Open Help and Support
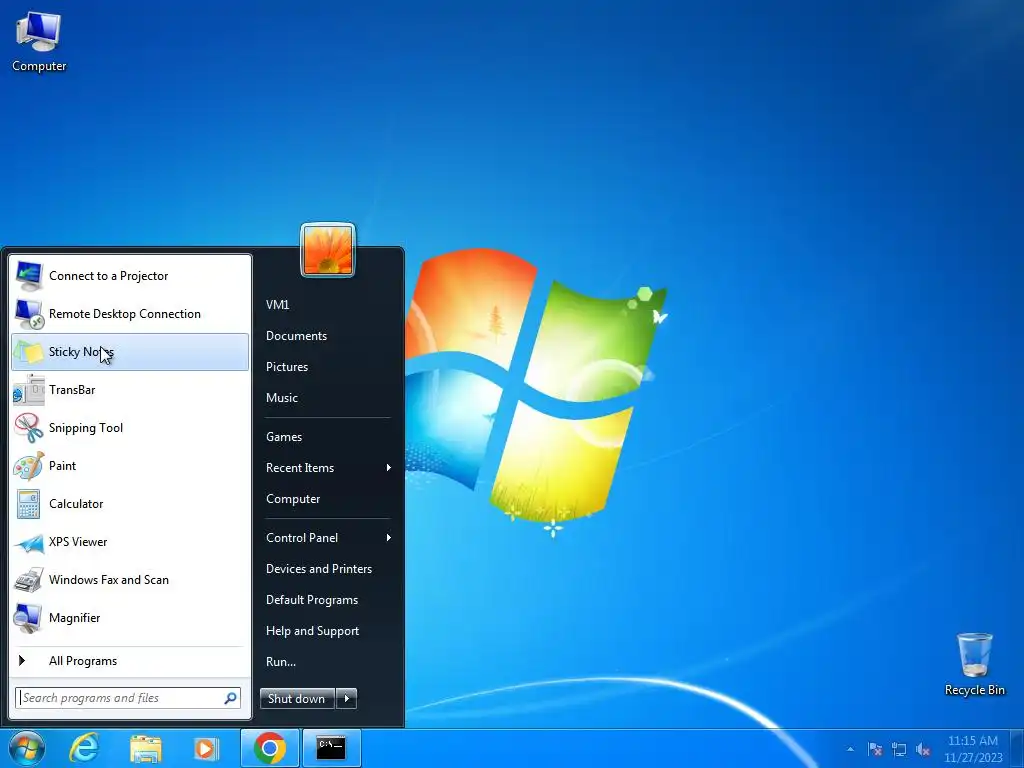 point(312,631)
